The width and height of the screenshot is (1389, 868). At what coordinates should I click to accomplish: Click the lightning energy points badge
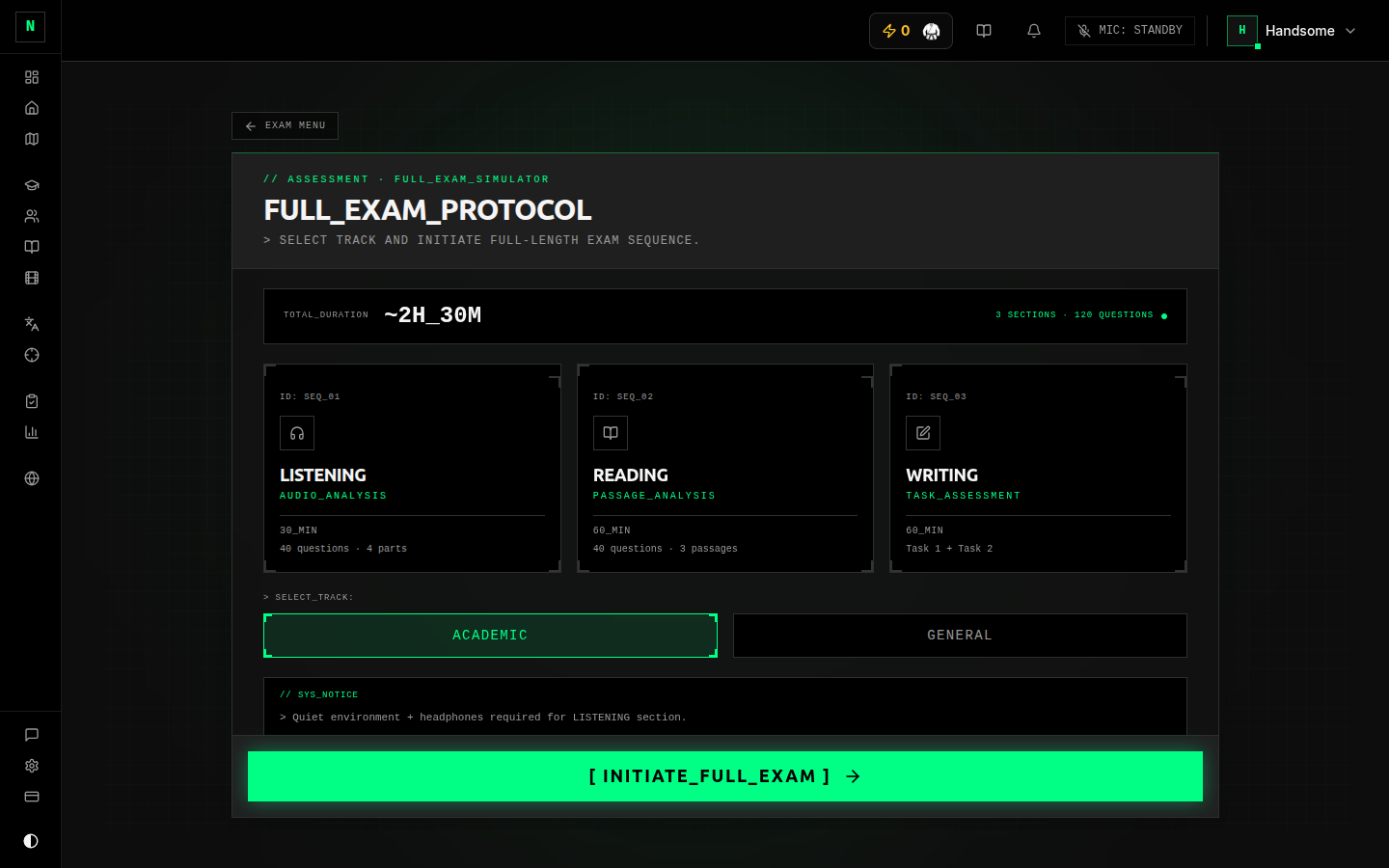pos(896,31)
